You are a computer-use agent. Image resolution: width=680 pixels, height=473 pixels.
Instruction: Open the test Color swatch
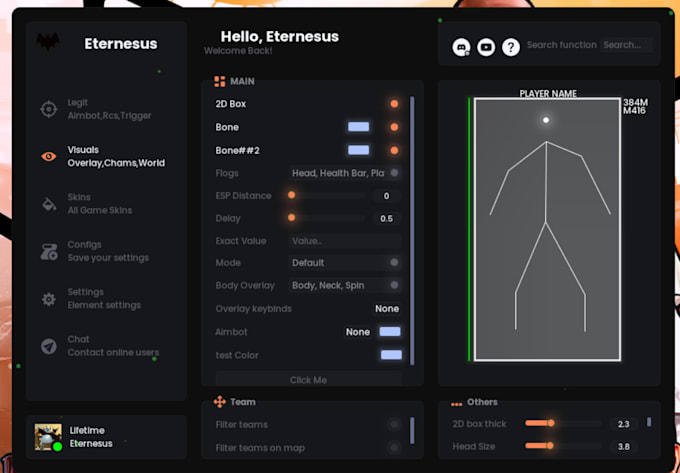[x=391, y=355]
